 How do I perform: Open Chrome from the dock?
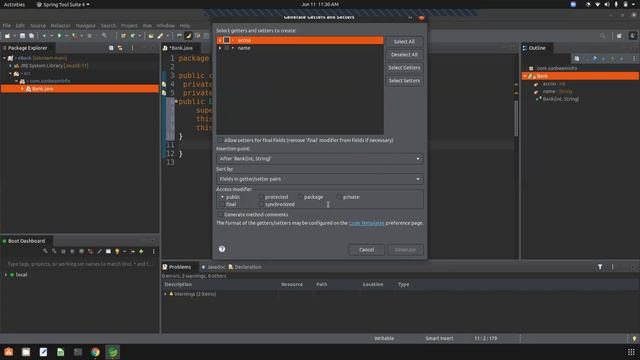pyautogui.click(x=95, y=352)
